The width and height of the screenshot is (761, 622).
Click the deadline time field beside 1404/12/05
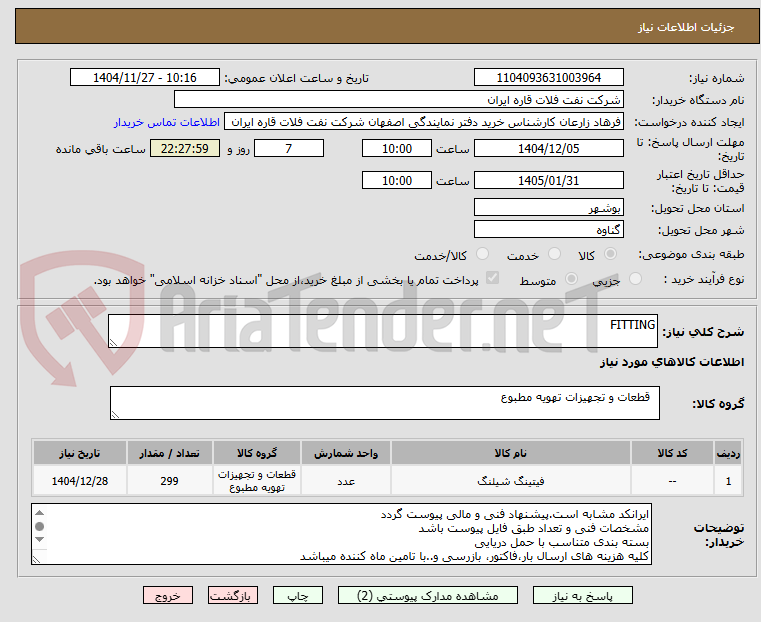397,148
